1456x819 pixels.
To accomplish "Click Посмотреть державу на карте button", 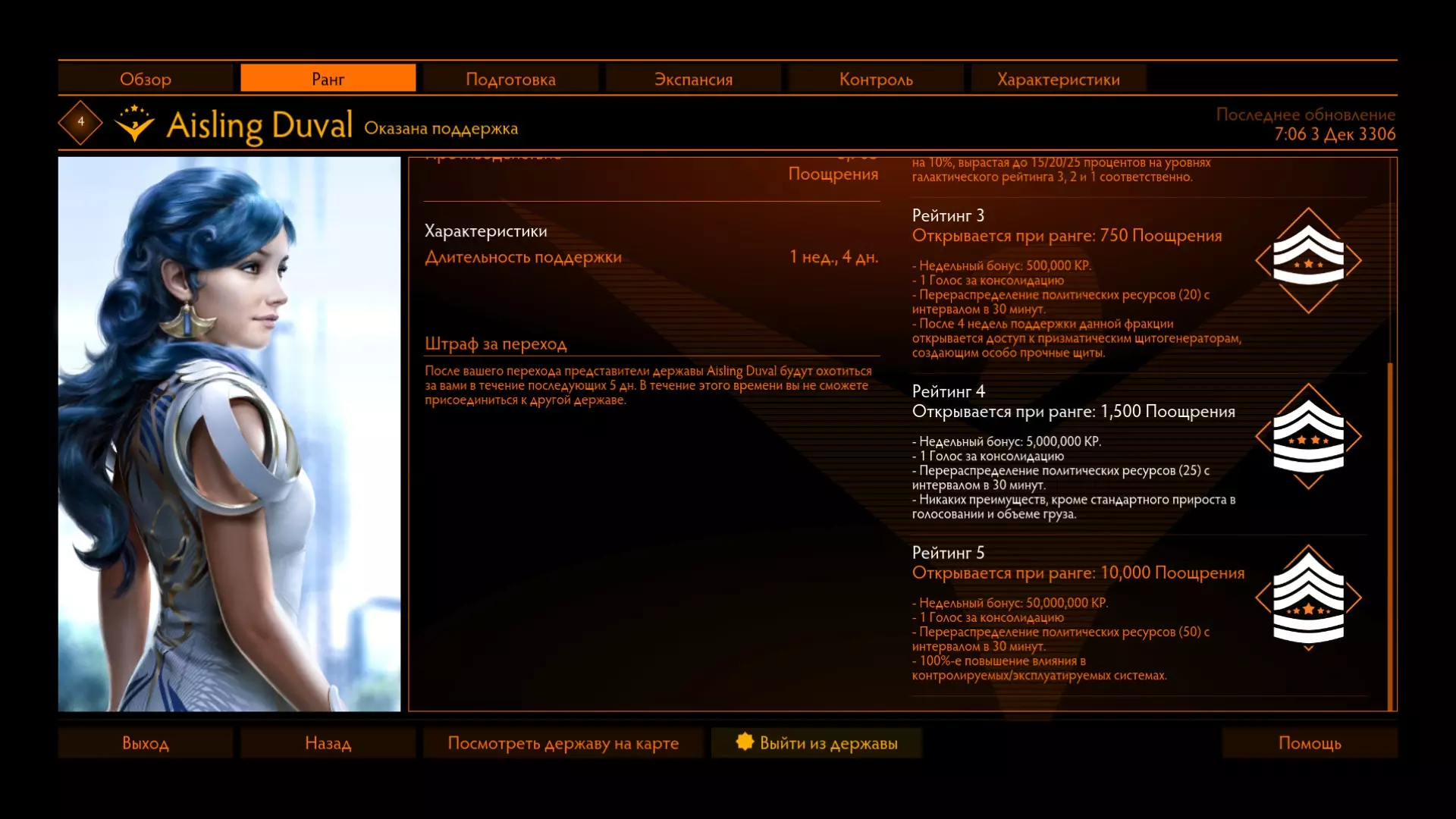I will point(563,743).
